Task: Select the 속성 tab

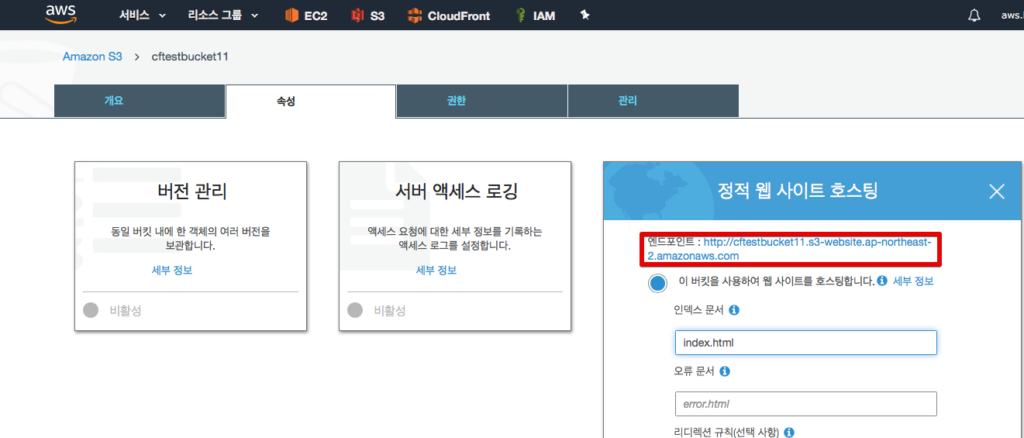Action: (311, 102)
